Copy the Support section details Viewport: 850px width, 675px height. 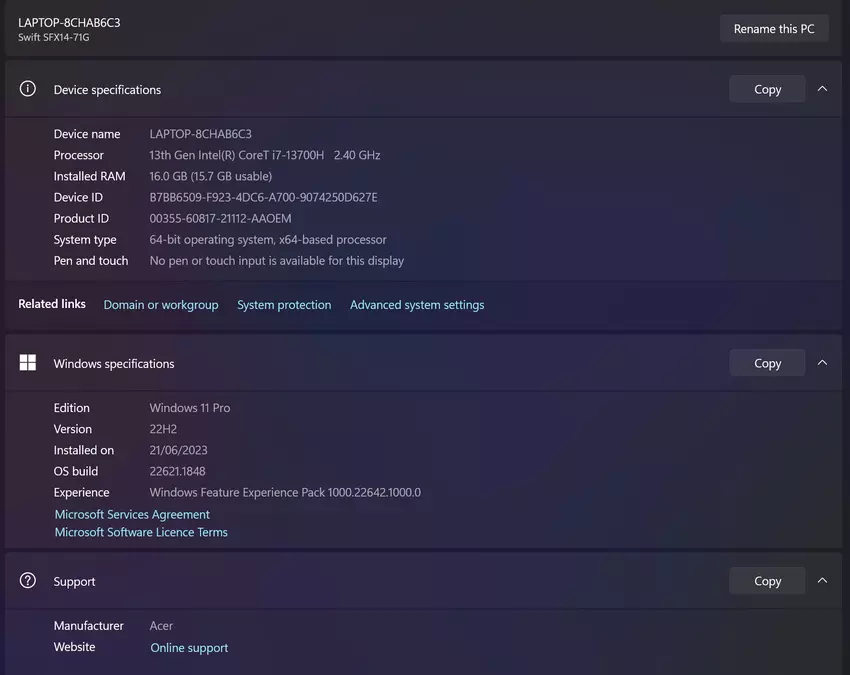click(x=767, y=581)
